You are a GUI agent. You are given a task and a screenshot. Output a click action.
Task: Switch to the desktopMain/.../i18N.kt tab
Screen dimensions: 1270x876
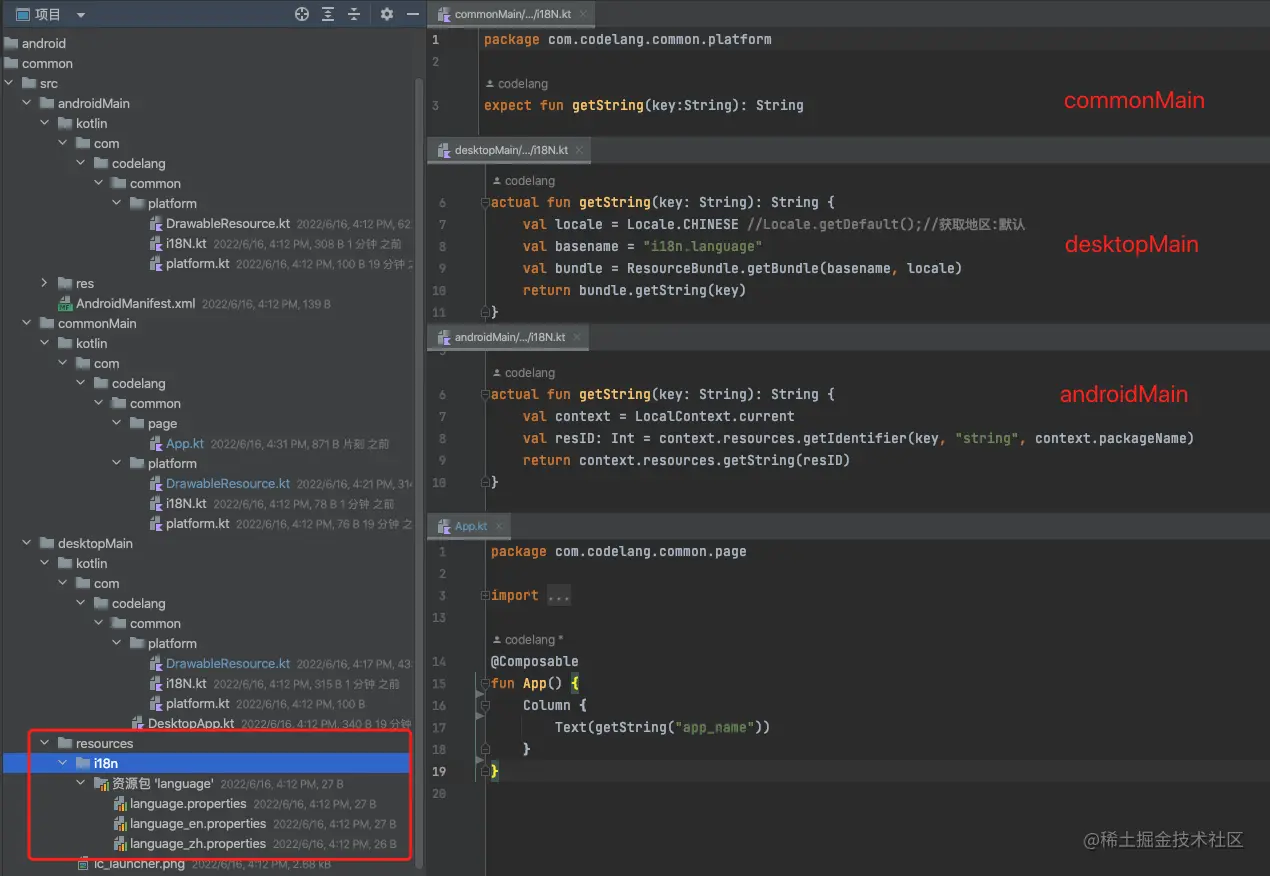pos(510,150)
